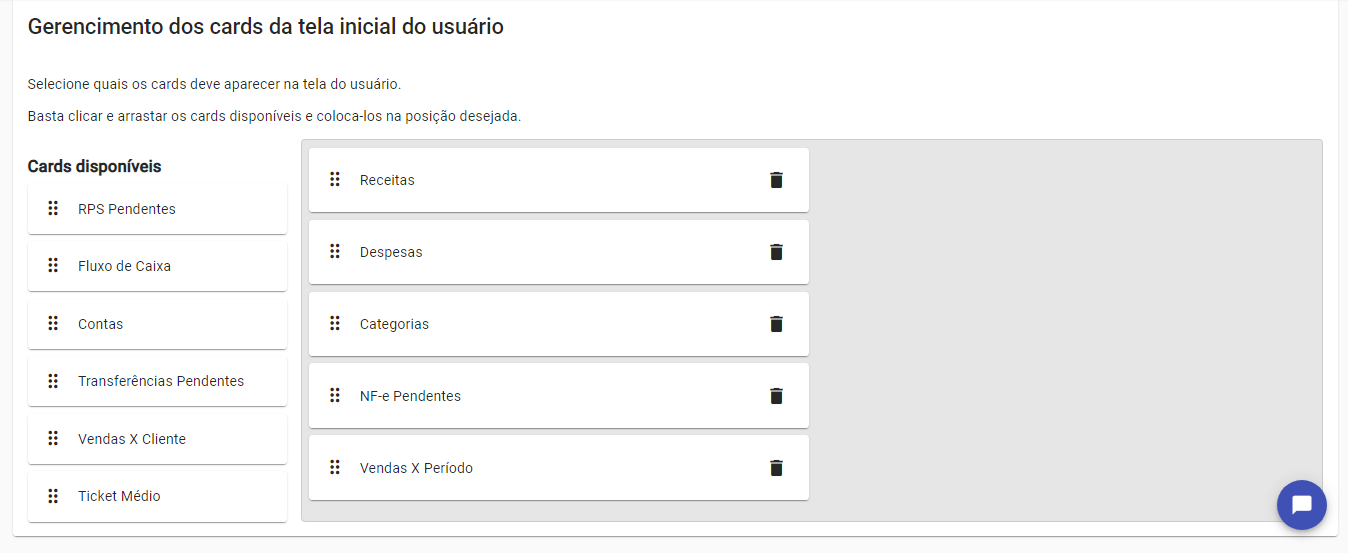Viewport: 1348px width, 553px height.
Task: Remove the Vendas X Período card
Action: click(x=776, y=468)
